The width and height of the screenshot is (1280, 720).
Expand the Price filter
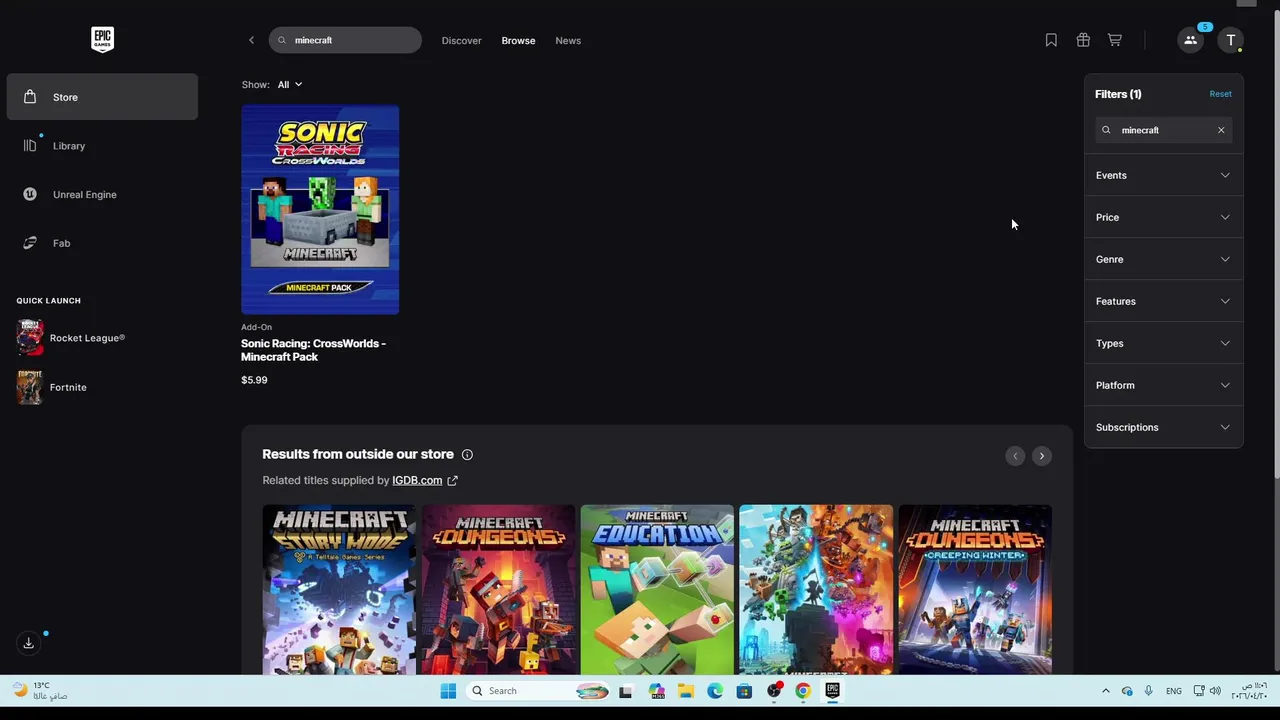click(x=1163, y=217)
